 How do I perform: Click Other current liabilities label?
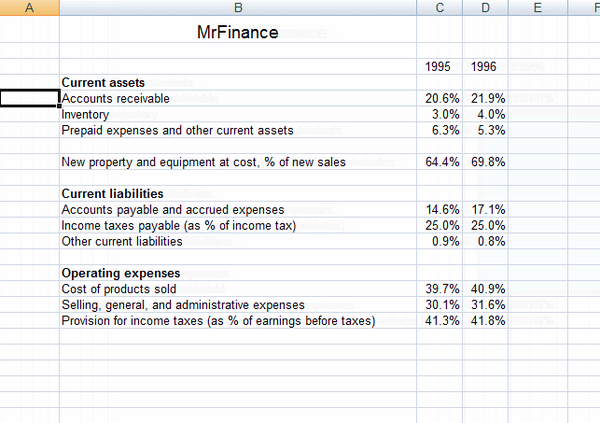click(x=122, y=242)
